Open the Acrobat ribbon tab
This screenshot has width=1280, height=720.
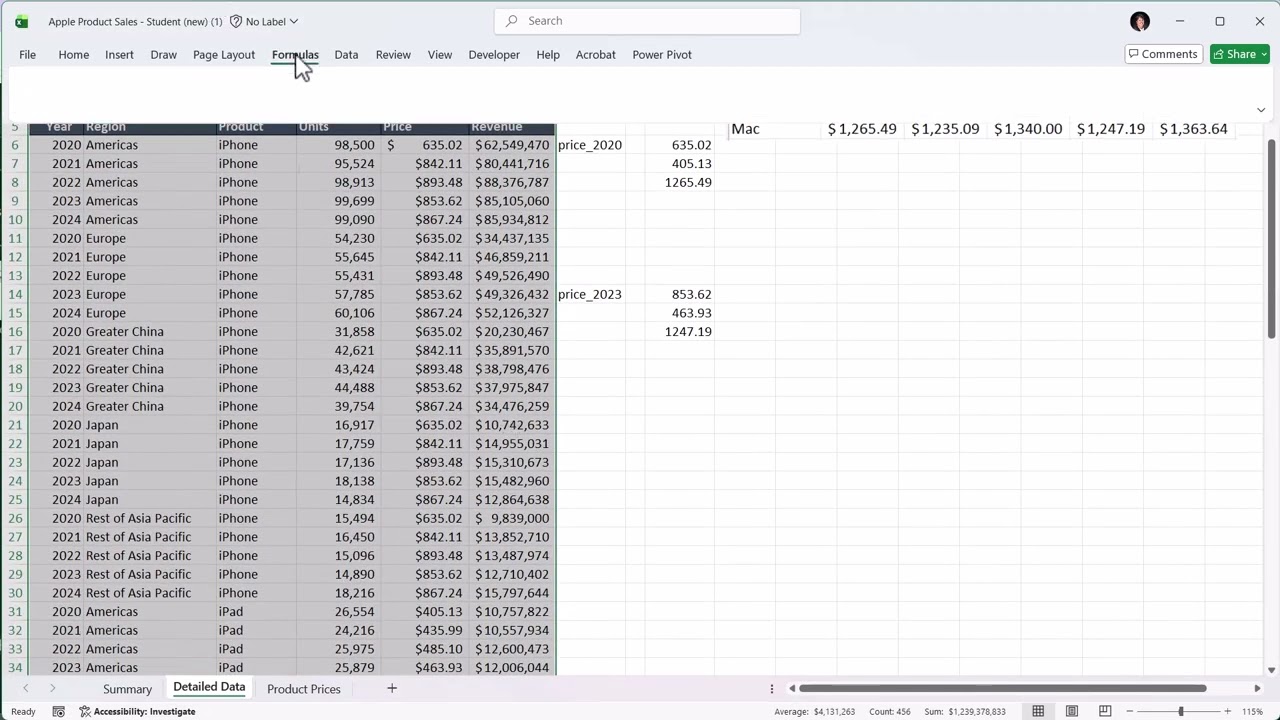click(x=596, y=55)
